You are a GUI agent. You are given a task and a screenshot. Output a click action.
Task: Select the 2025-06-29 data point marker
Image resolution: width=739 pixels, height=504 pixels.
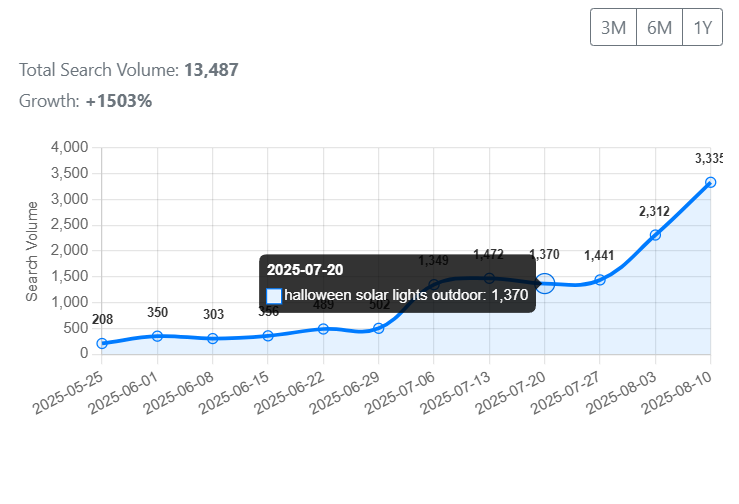379,328
